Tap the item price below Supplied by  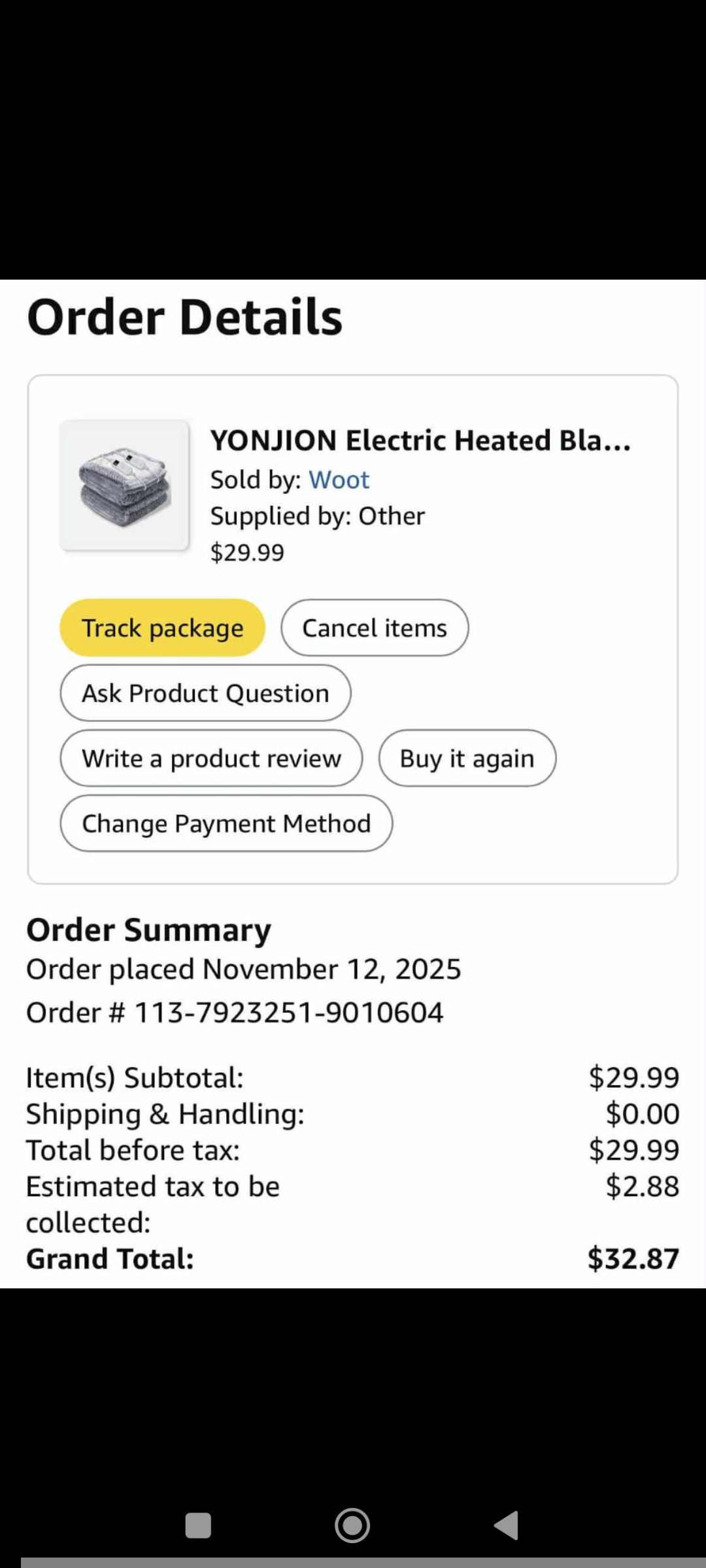coord(247,553)
